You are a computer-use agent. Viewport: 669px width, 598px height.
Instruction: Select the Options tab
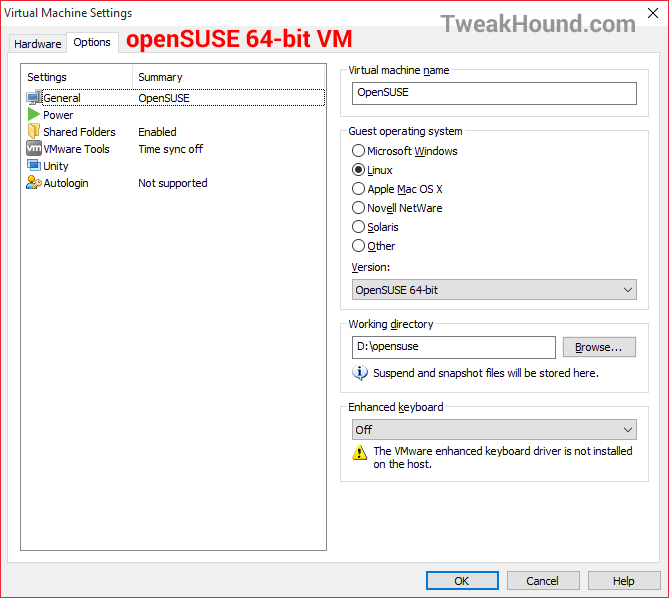[x=92, y=42]
